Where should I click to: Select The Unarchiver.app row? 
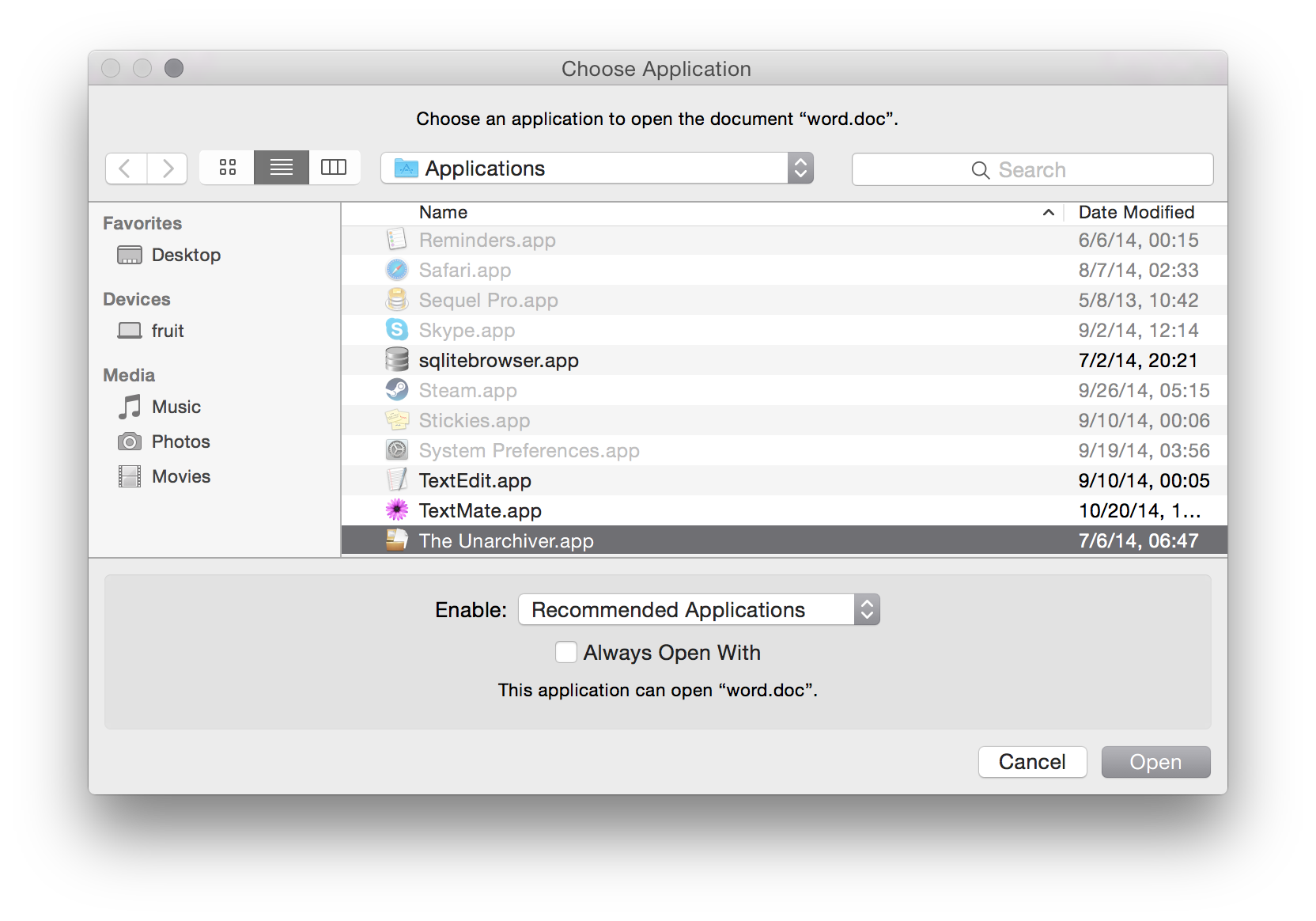tap(785, 540)
